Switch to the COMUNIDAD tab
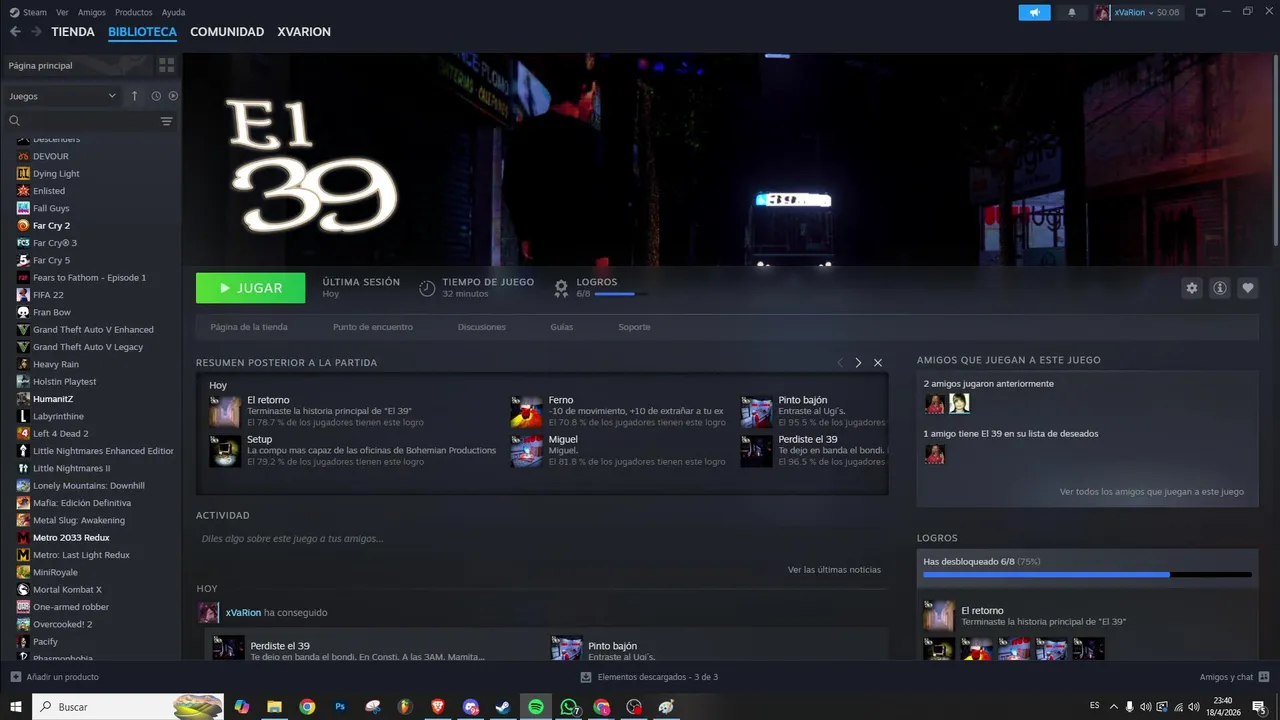 coord(227,32)
